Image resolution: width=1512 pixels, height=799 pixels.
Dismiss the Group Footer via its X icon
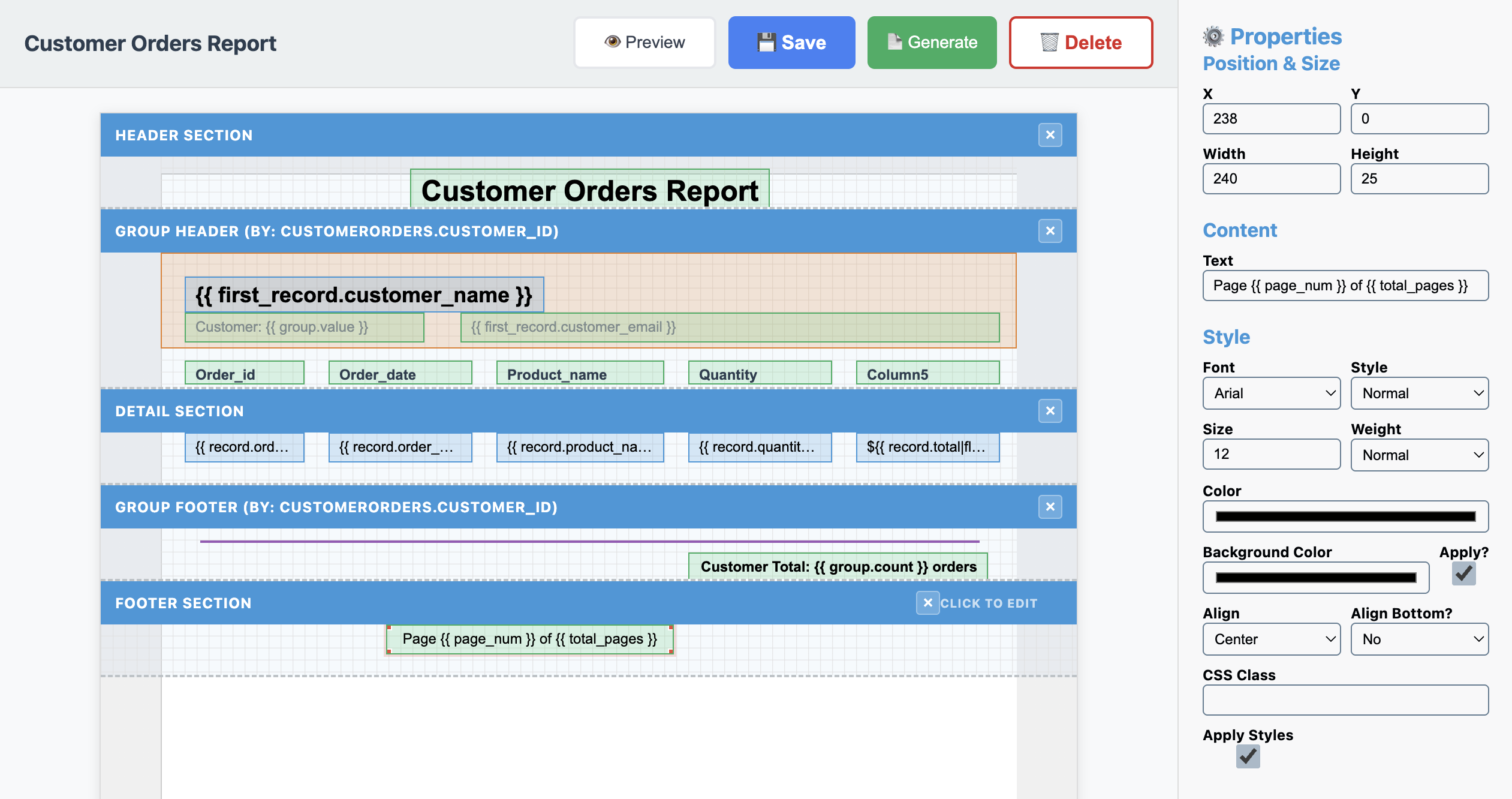[x=1050, y=507]
